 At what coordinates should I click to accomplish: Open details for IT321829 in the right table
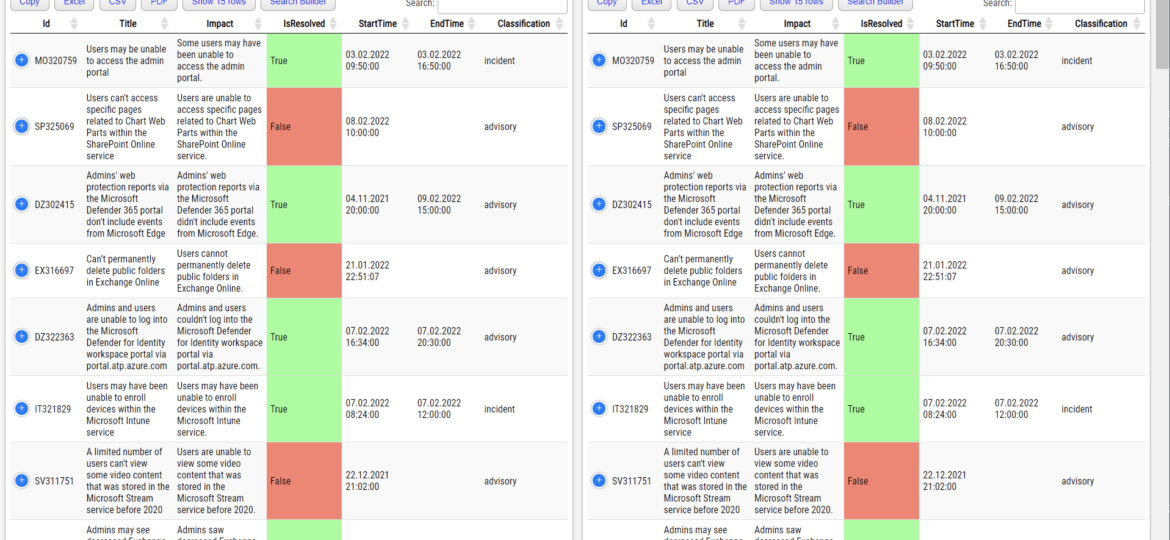[599, 409]
